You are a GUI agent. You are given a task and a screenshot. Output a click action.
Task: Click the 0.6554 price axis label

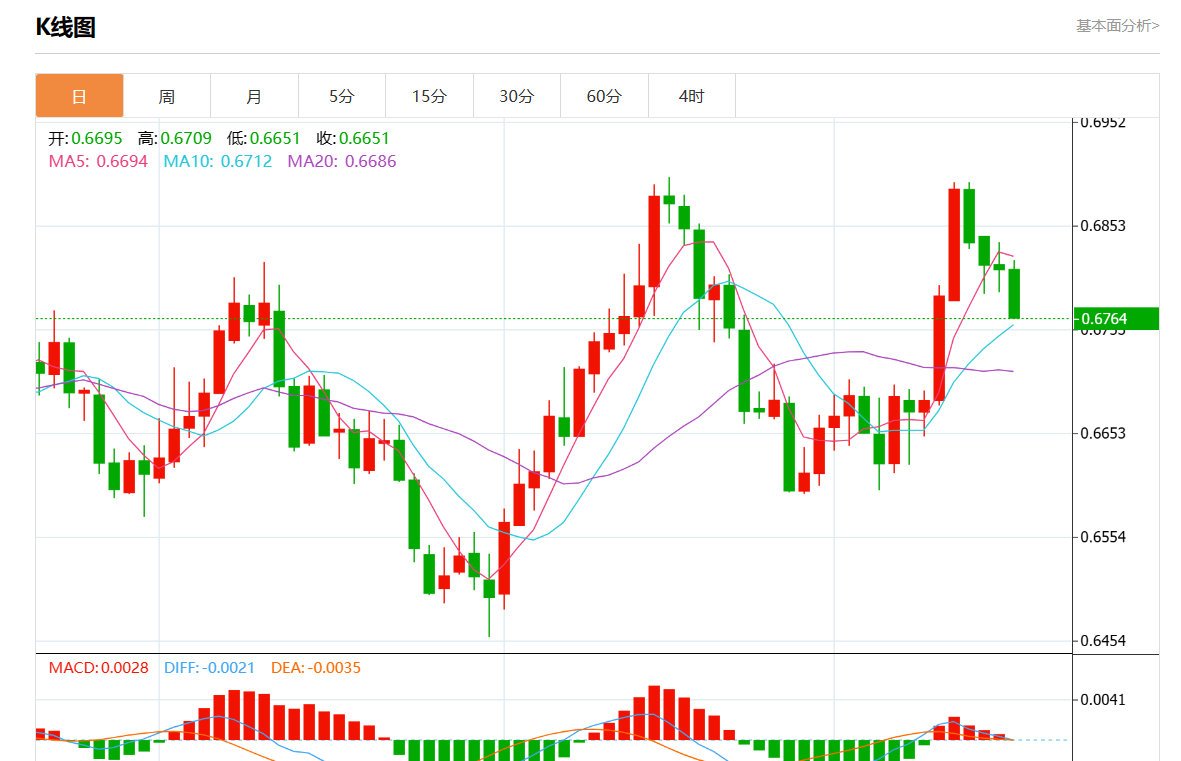click(1103, 537)
